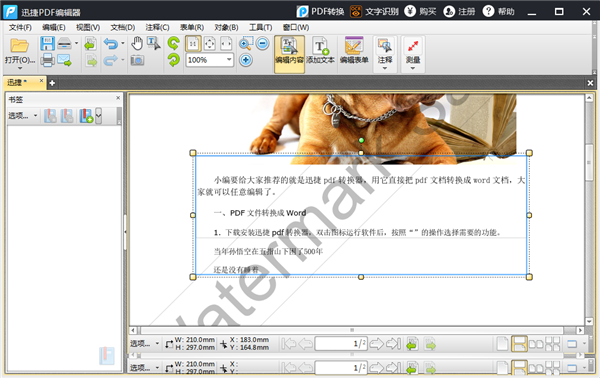Image resolution: width=600 pixels, height=378 pixels.
Task: Open the 选项 dropdown in the bookmarks panel
Action: click(23, 116)
